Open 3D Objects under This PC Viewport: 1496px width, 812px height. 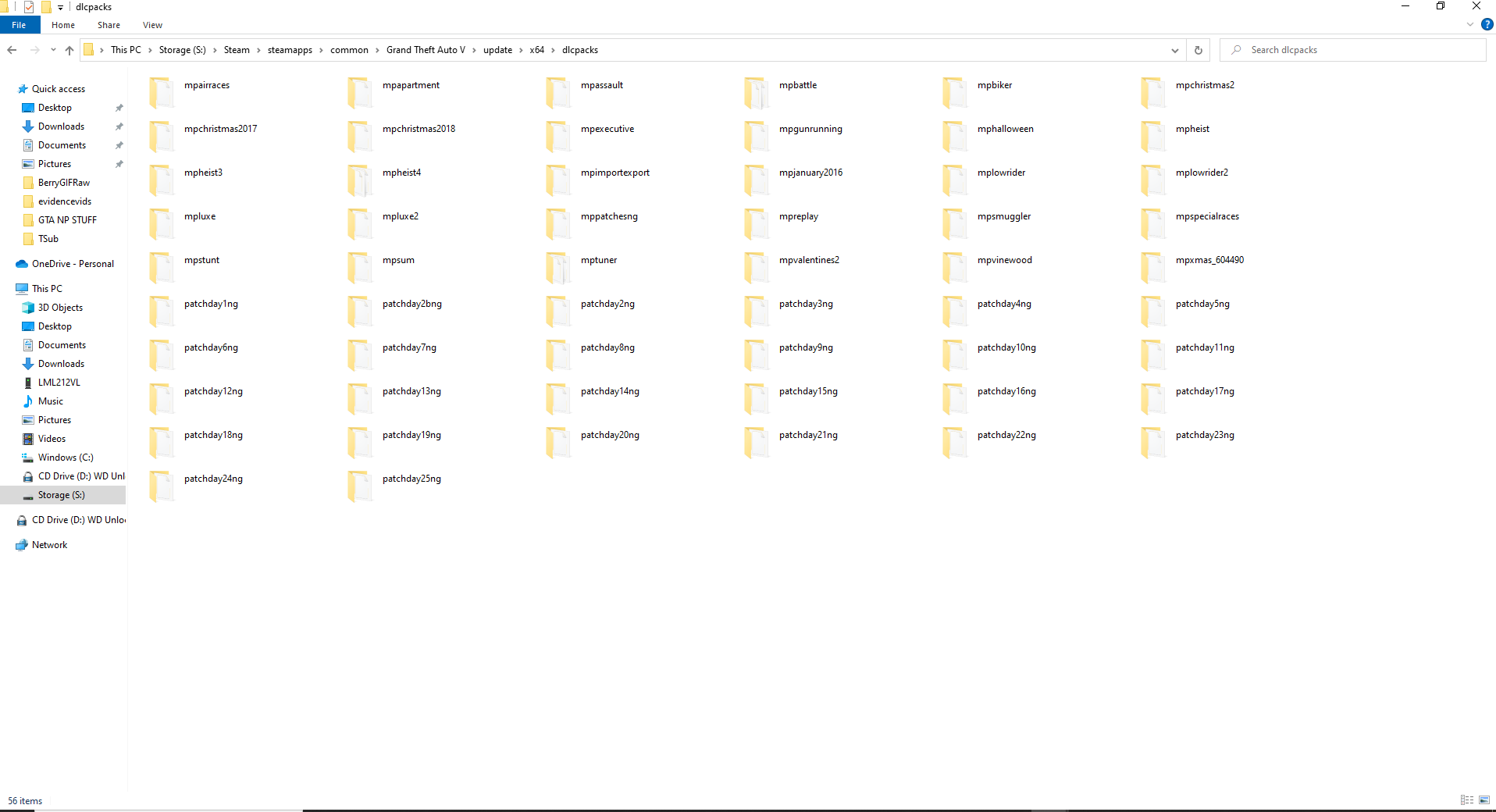60,308
